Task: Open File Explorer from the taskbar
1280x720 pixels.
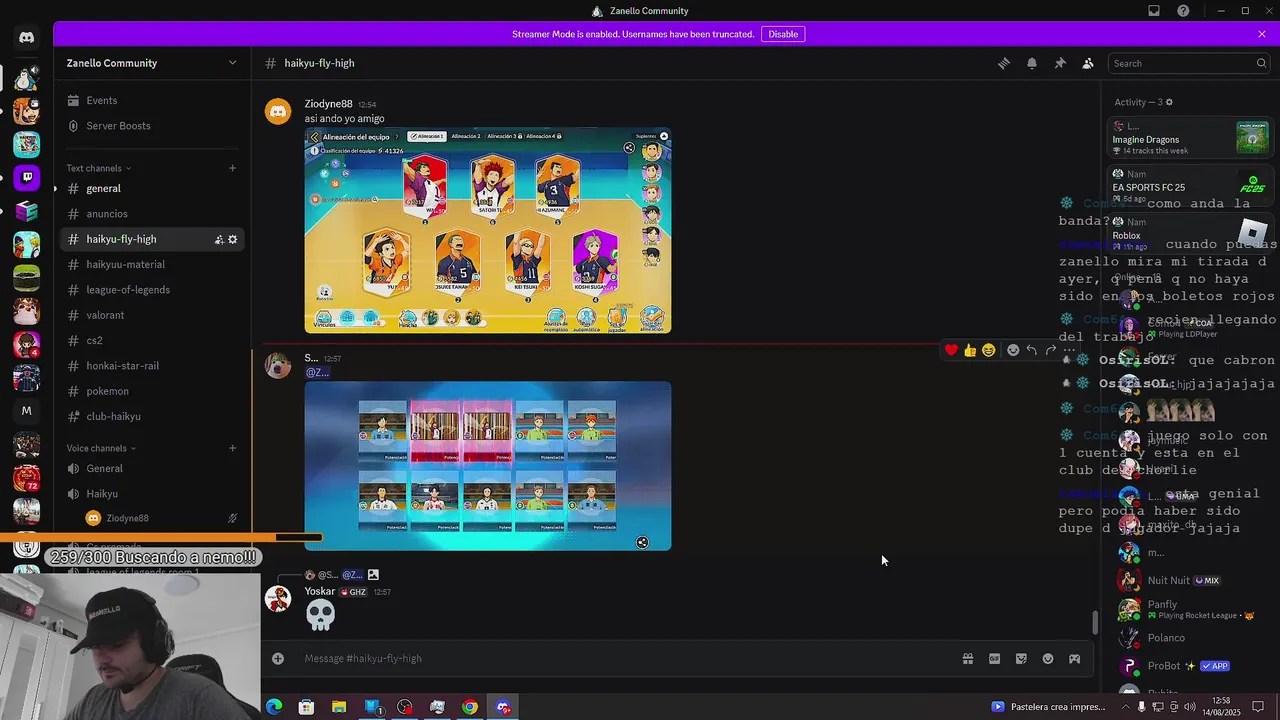Action: click(x=339, y=707)
